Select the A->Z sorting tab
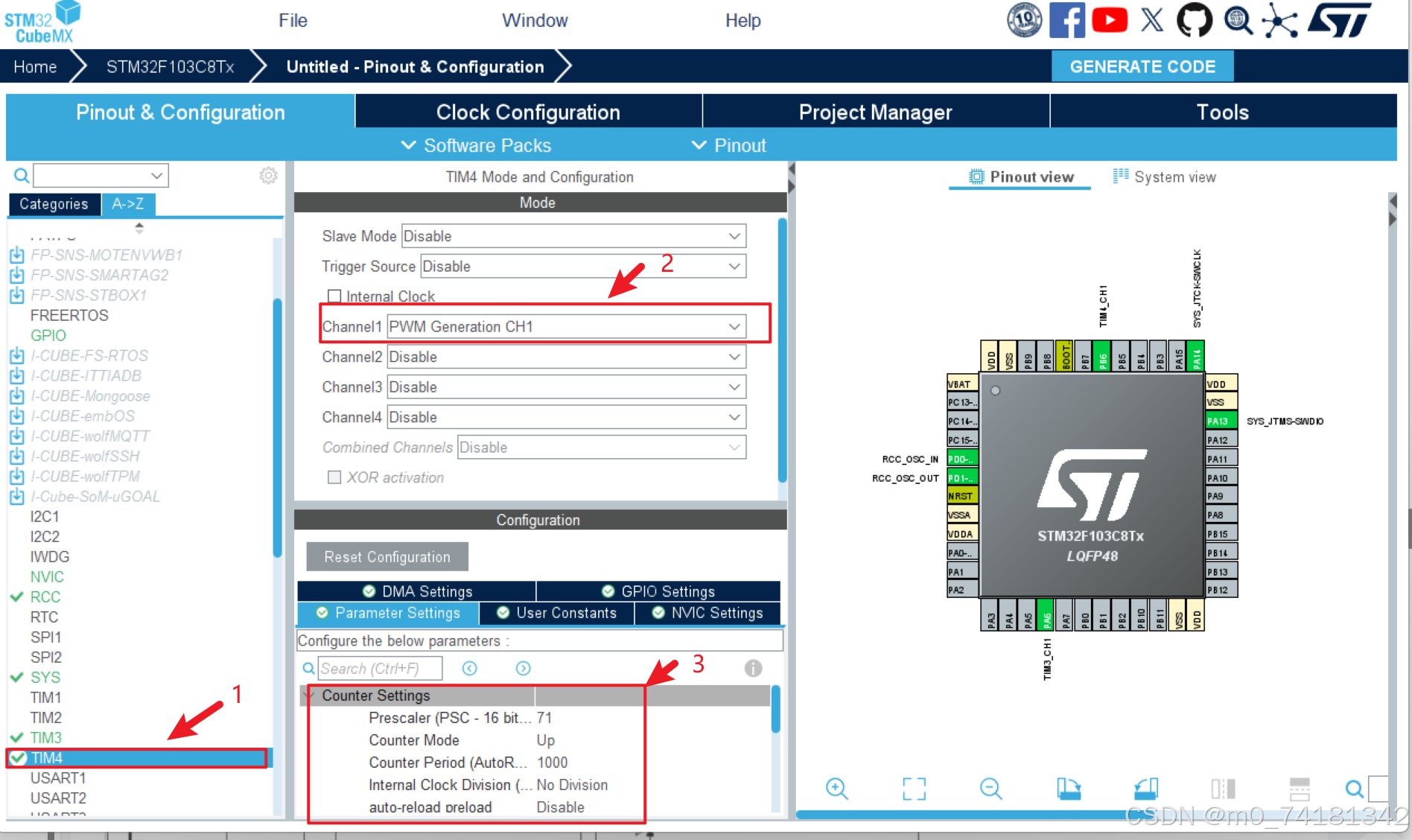This screenshot has width=1412, height=840. coord(128,204)
